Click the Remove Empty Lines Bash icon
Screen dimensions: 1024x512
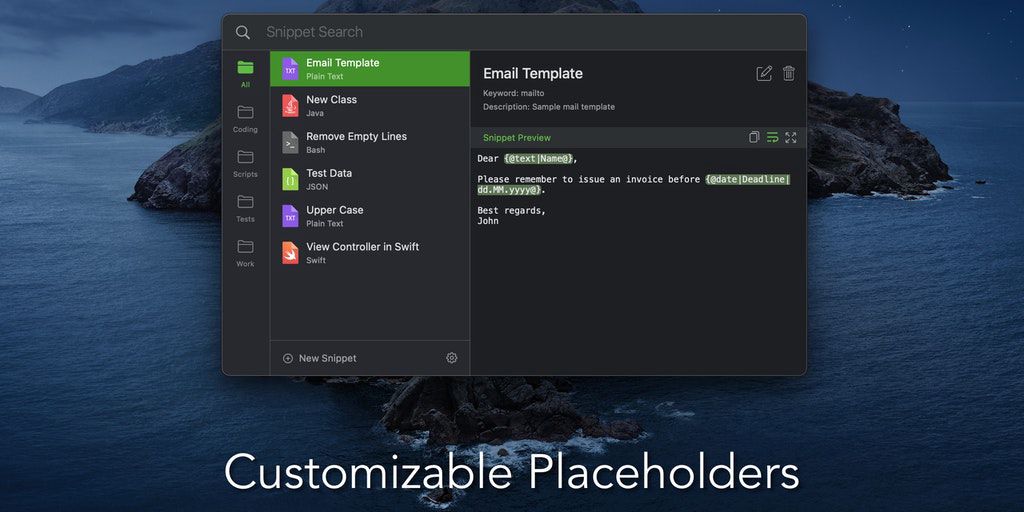[290, 142]
